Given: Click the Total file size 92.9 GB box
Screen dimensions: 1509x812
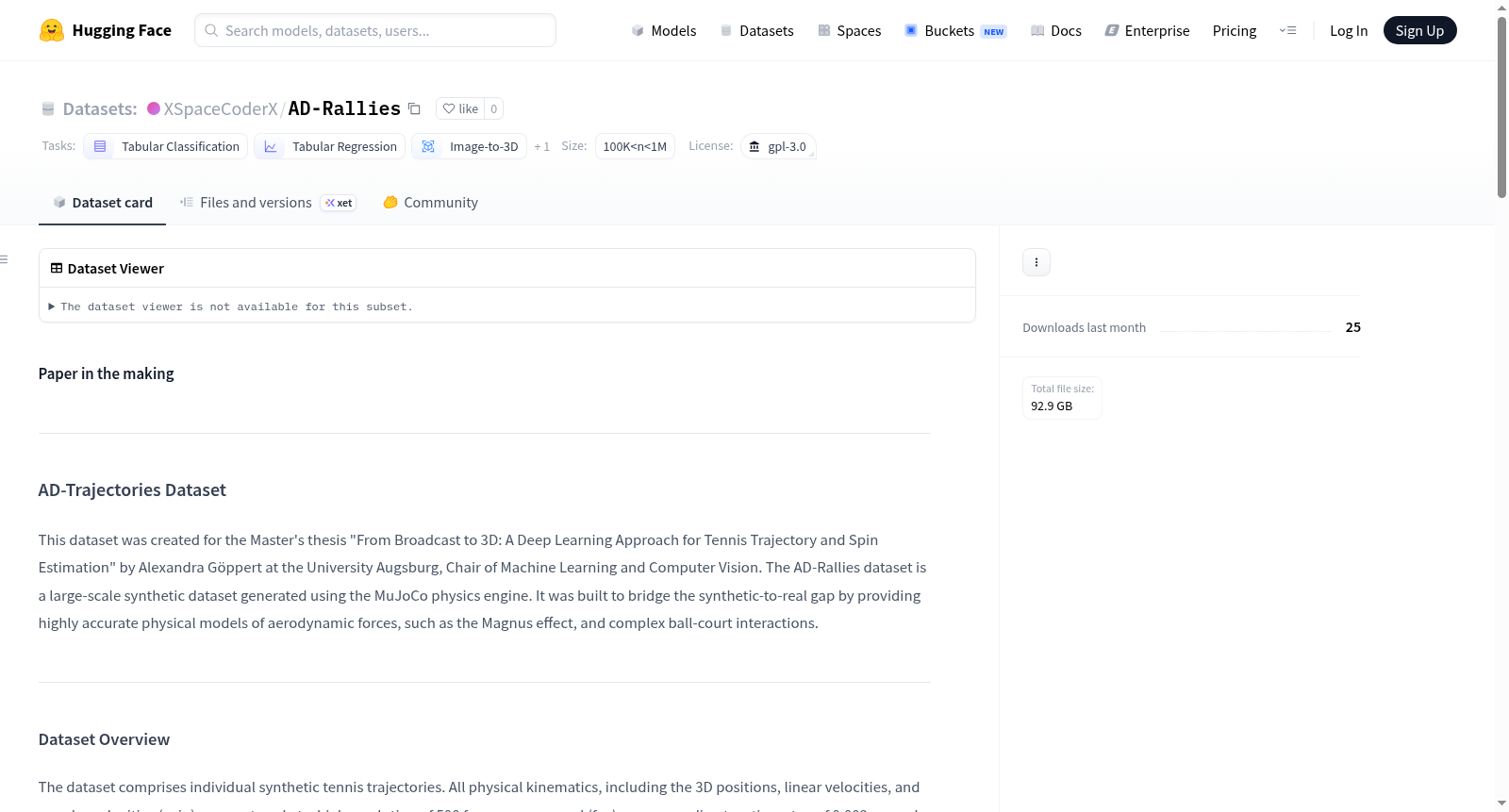Looking at the screenshot, I should click(x=1062, y=398).
